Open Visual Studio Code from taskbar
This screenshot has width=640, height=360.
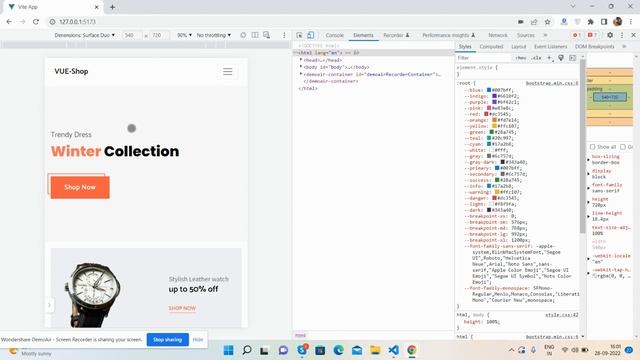pyautogui.click(x=393, y=350)
